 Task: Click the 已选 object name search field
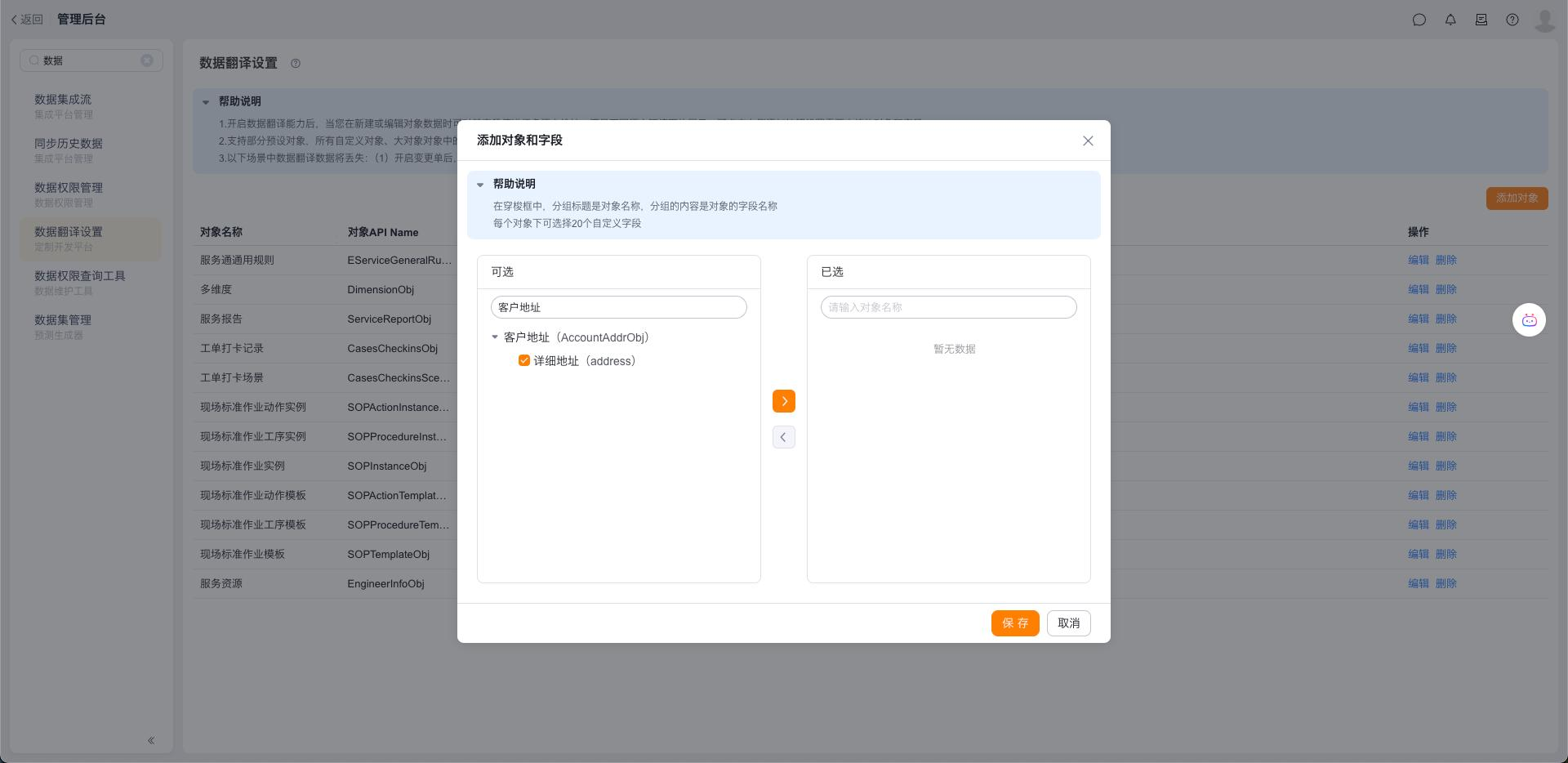tap(948, 307)
